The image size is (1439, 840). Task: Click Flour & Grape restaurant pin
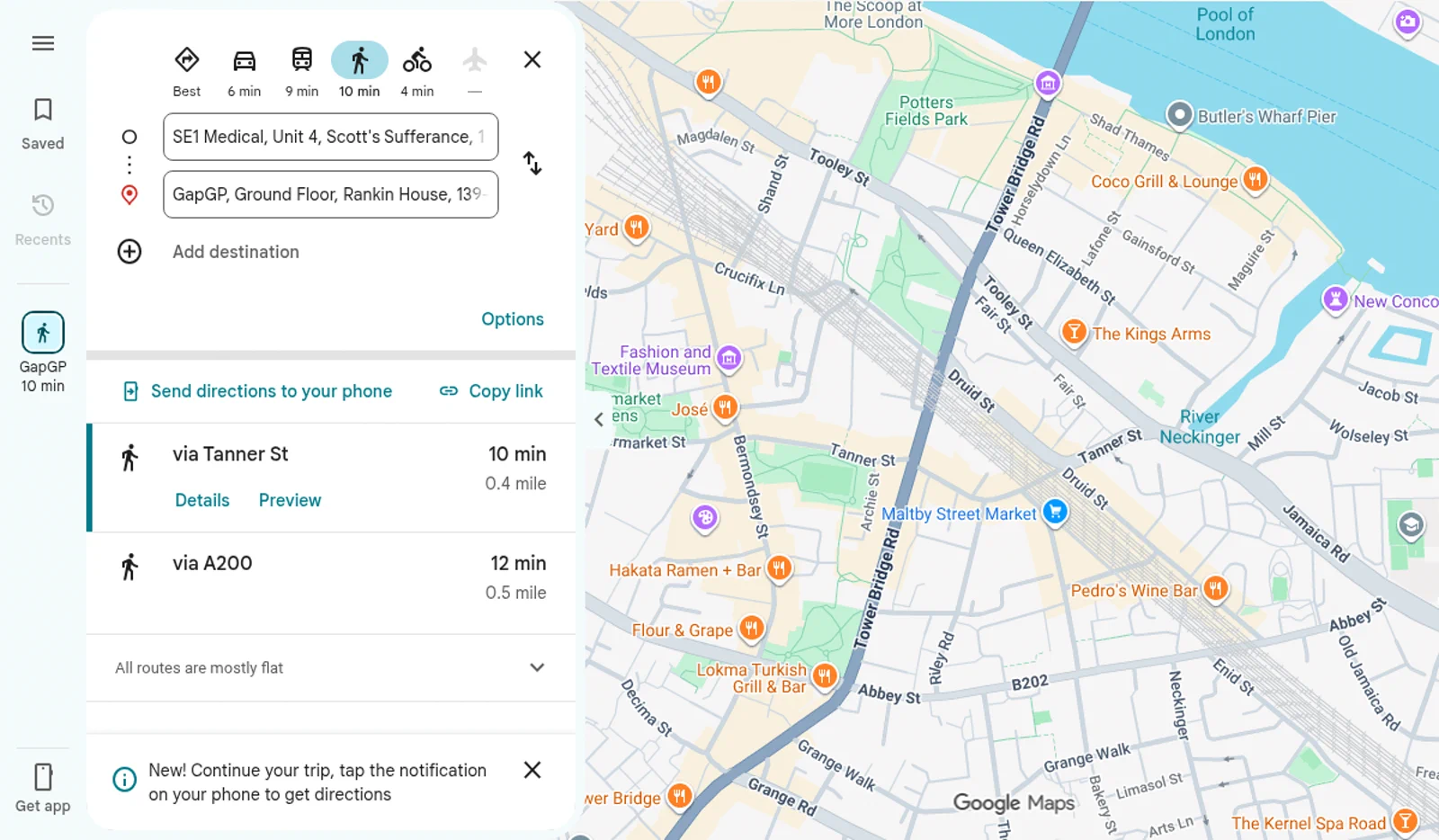[752, 628]
